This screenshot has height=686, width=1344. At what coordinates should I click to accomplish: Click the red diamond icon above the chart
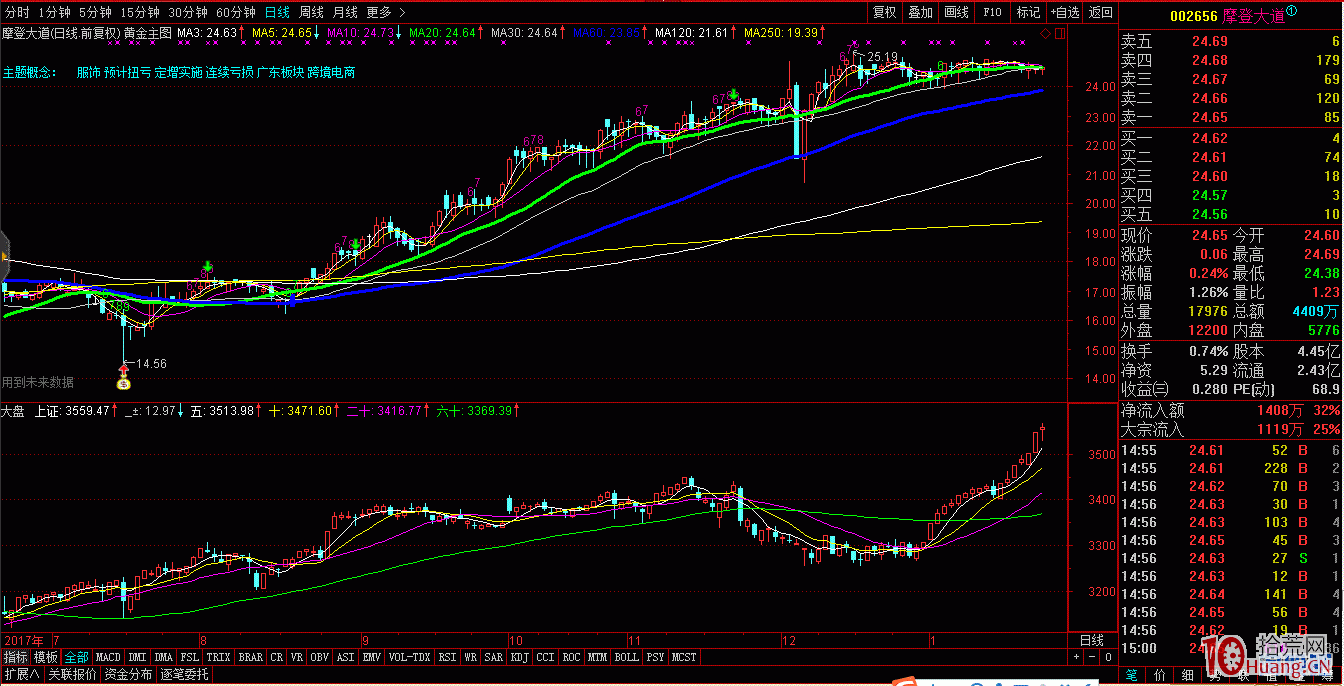point(1045,34)
